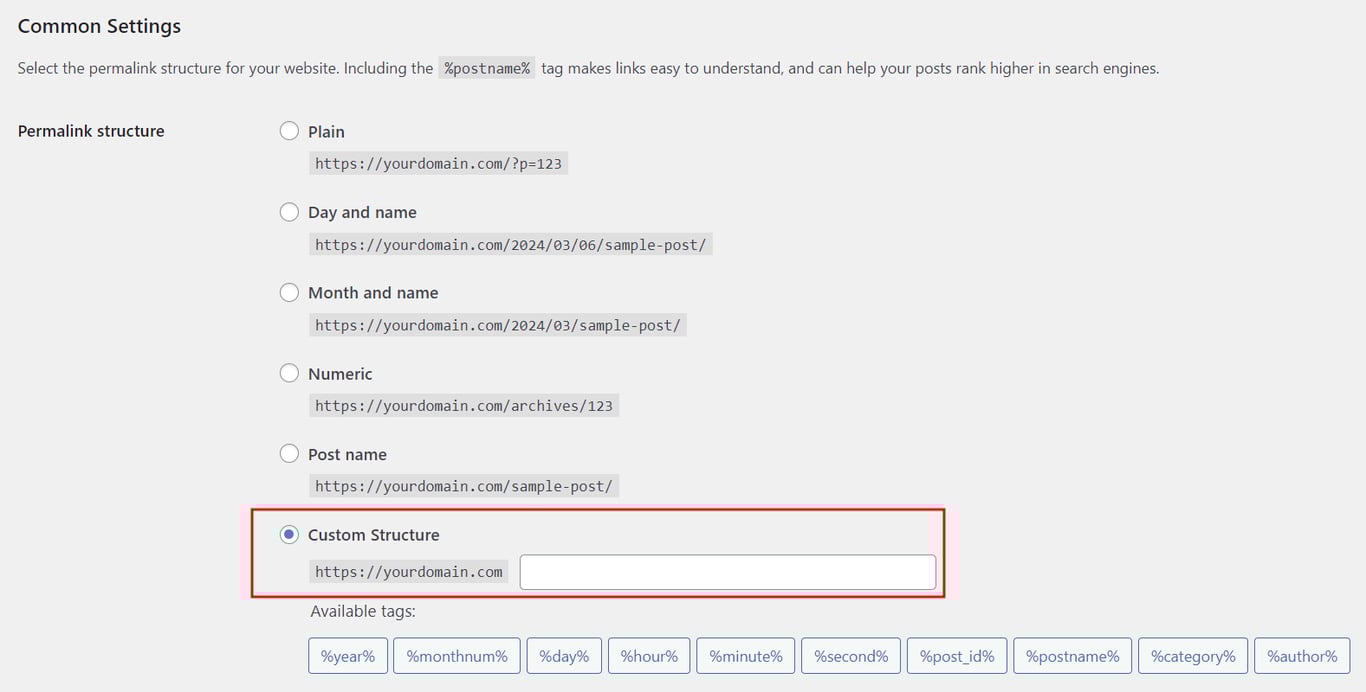Insert the %postname% tag
The height and width of the screenshot is (692, 1366).
(x=1071, y=656)
